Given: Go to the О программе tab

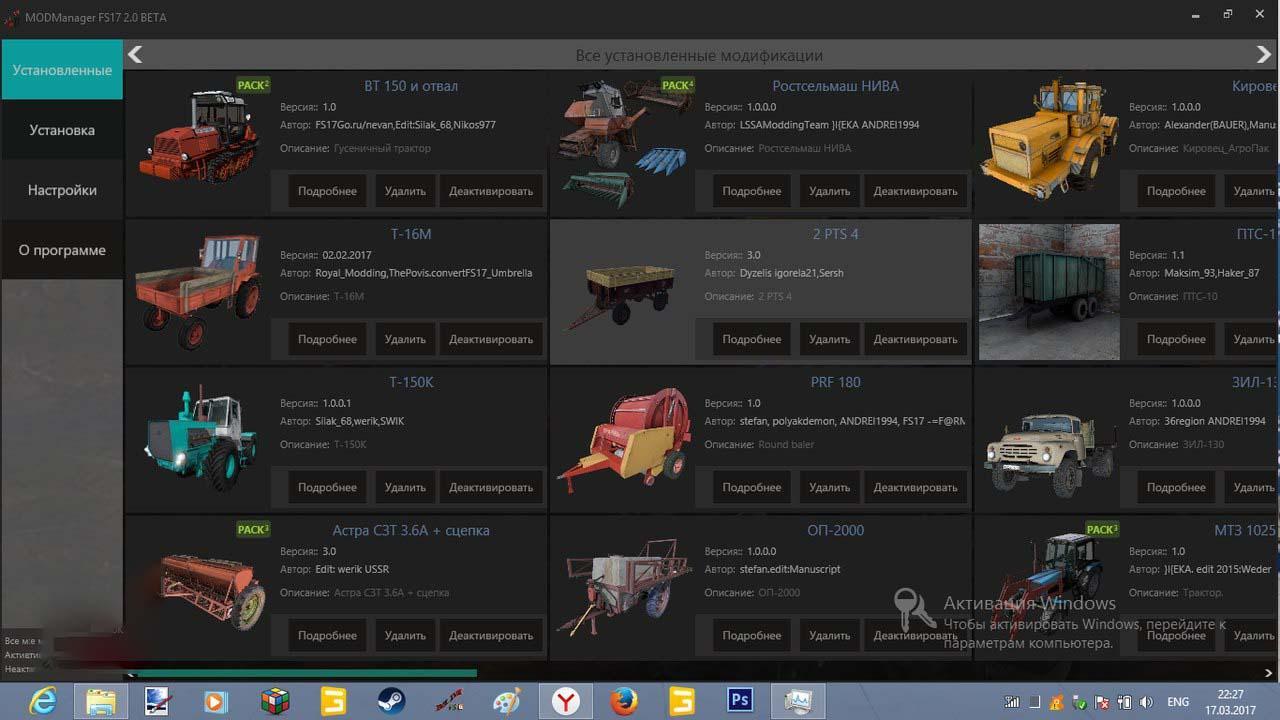Looking at the screenshot, I should click(x=62, y=250).
